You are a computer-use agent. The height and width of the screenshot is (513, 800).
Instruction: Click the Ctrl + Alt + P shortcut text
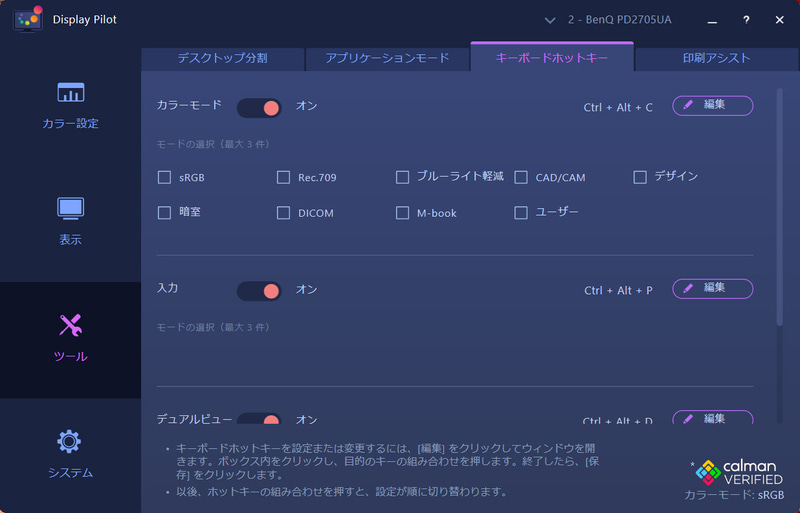point(618,290)
